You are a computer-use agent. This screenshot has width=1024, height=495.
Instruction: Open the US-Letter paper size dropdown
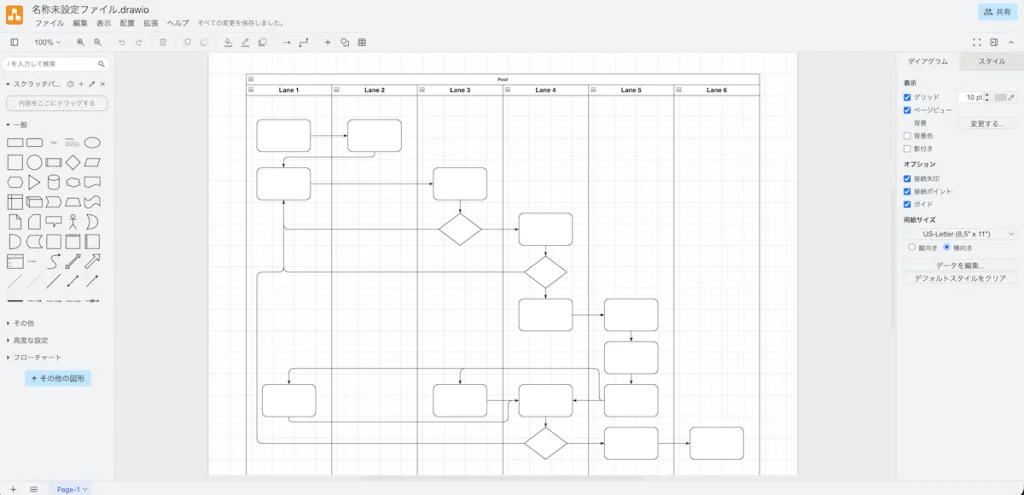pos(960,234)
